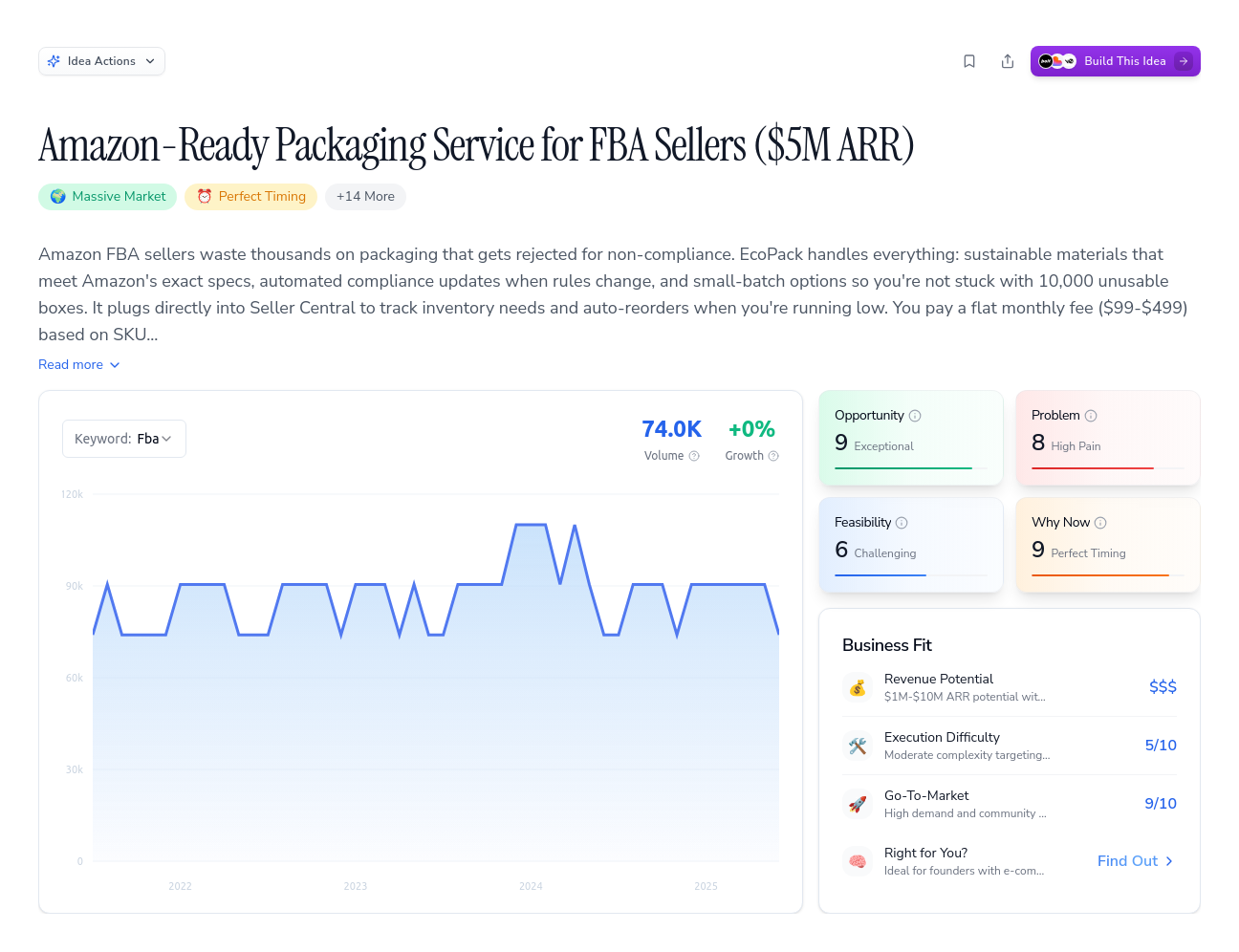Image resolution: width=1239 pixels, height=952 pixels.
Task: Click the tools Execution Difficulty icon
Action: (858, 746)
